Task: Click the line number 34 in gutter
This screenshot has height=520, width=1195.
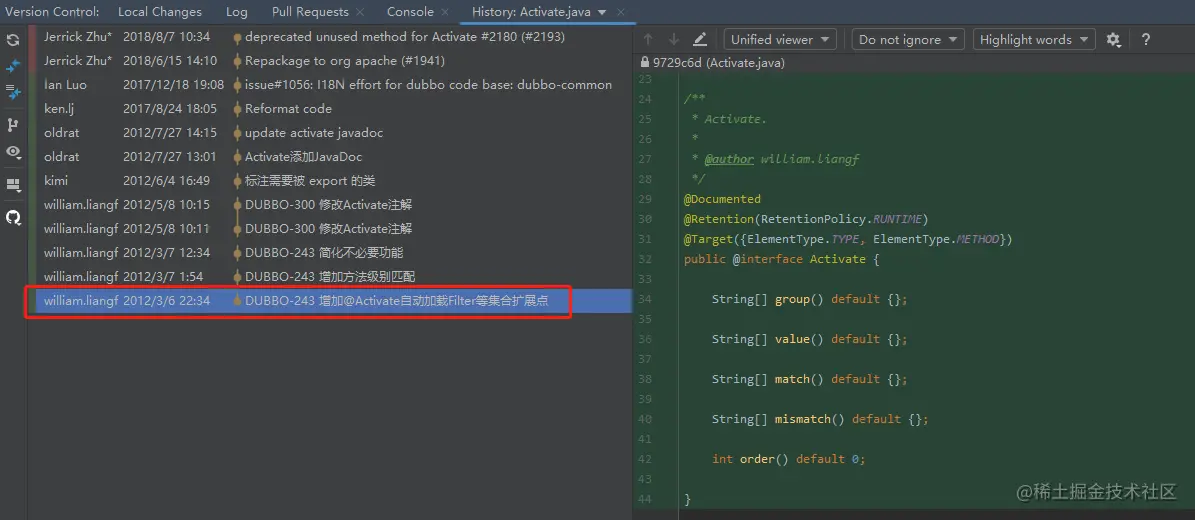Action: 645,299
